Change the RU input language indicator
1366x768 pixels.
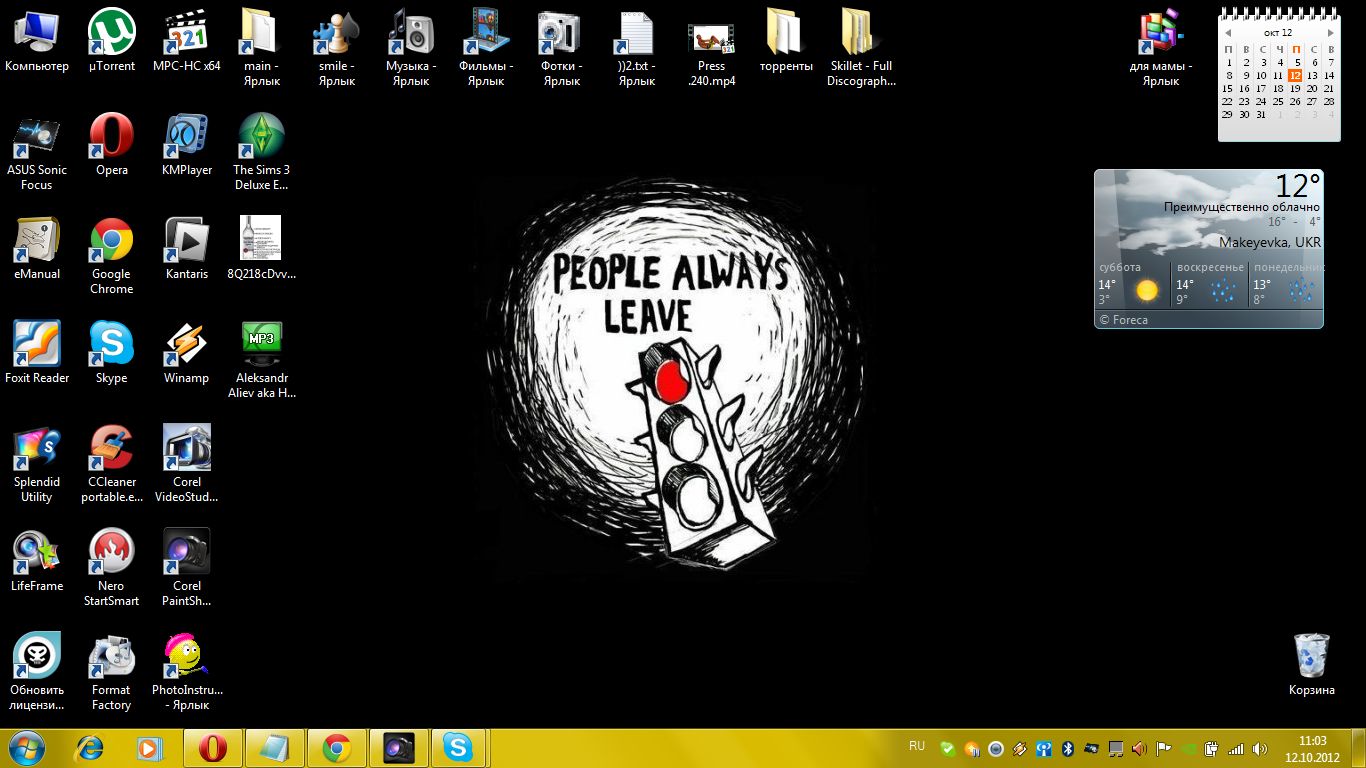(x=917, y=746)
